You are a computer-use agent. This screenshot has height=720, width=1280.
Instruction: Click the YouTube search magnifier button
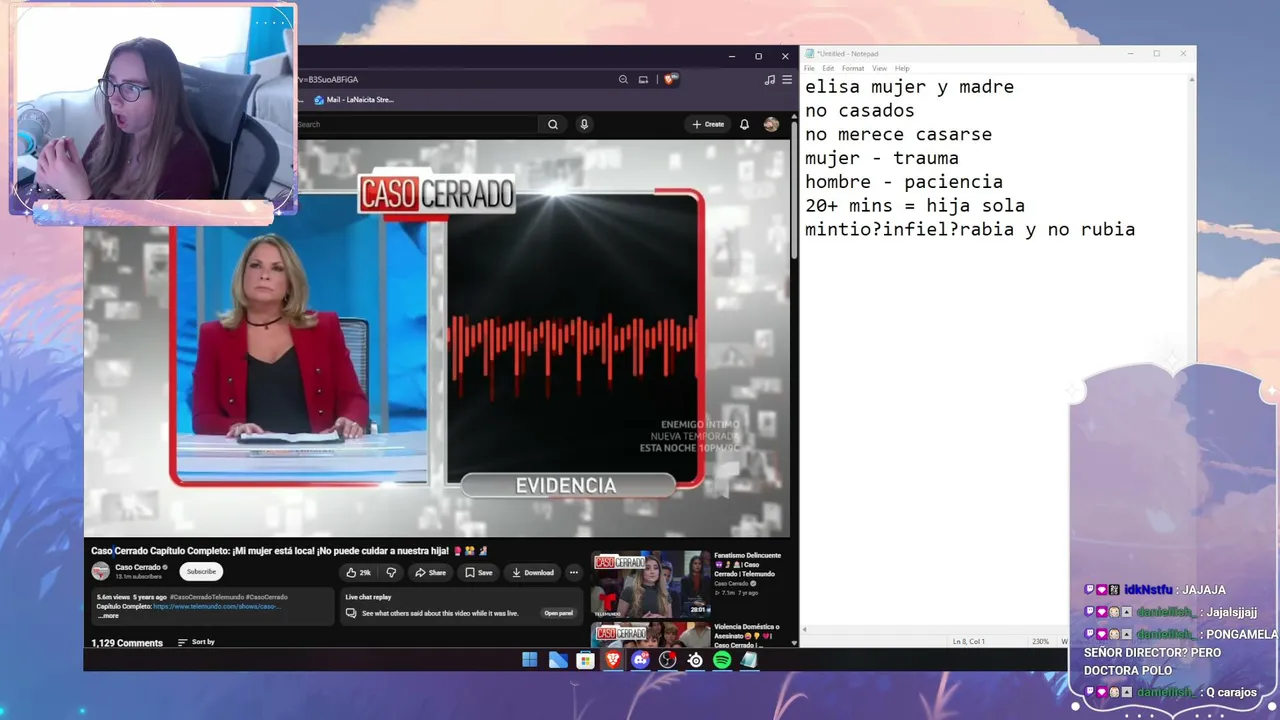point(553,124)
